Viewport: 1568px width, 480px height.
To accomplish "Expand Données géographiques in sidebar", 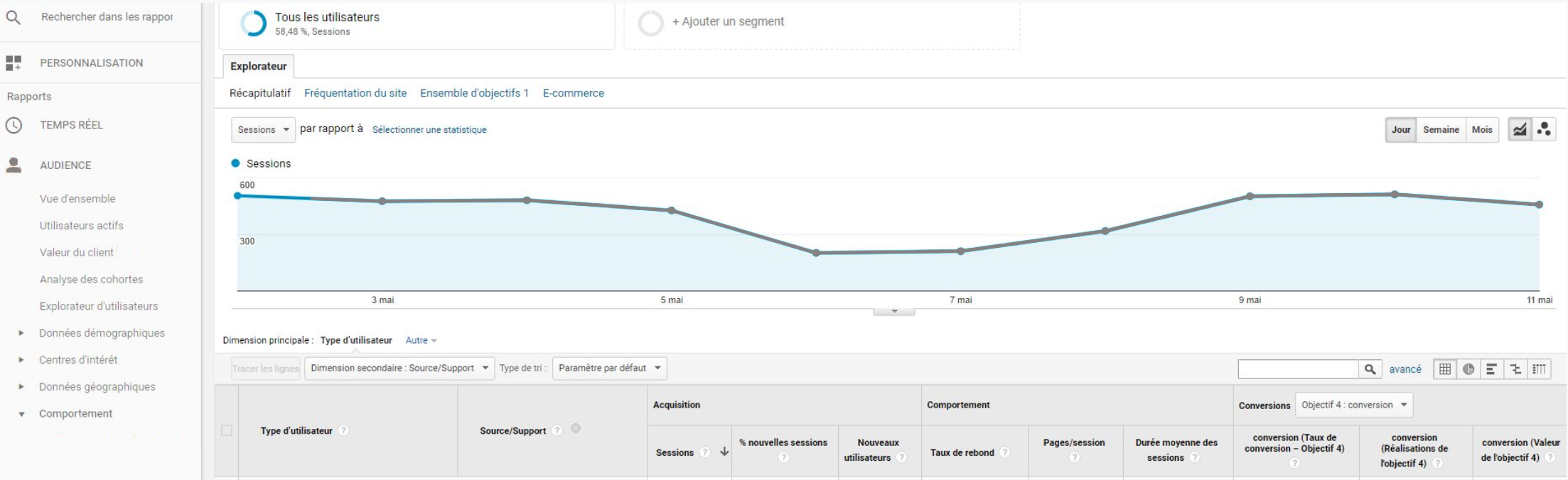I will coord(21,387).
